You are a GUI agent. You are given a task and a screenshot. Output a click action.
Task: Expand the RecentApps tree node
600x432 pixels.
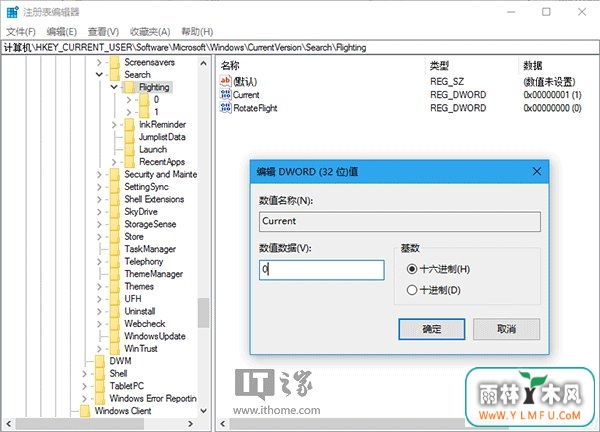[114, 162]
